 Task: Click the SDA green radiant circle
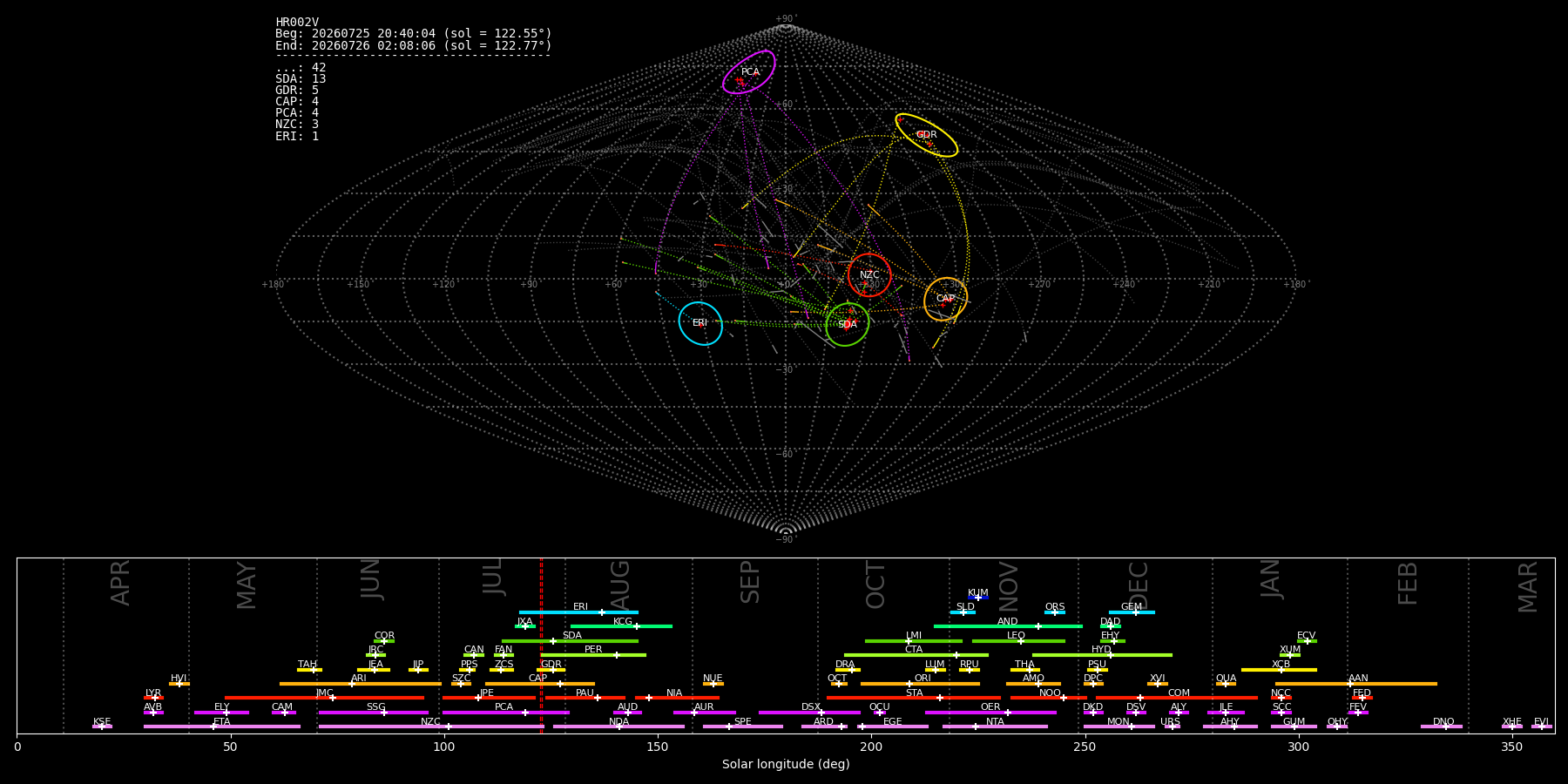tap(848, 325)
